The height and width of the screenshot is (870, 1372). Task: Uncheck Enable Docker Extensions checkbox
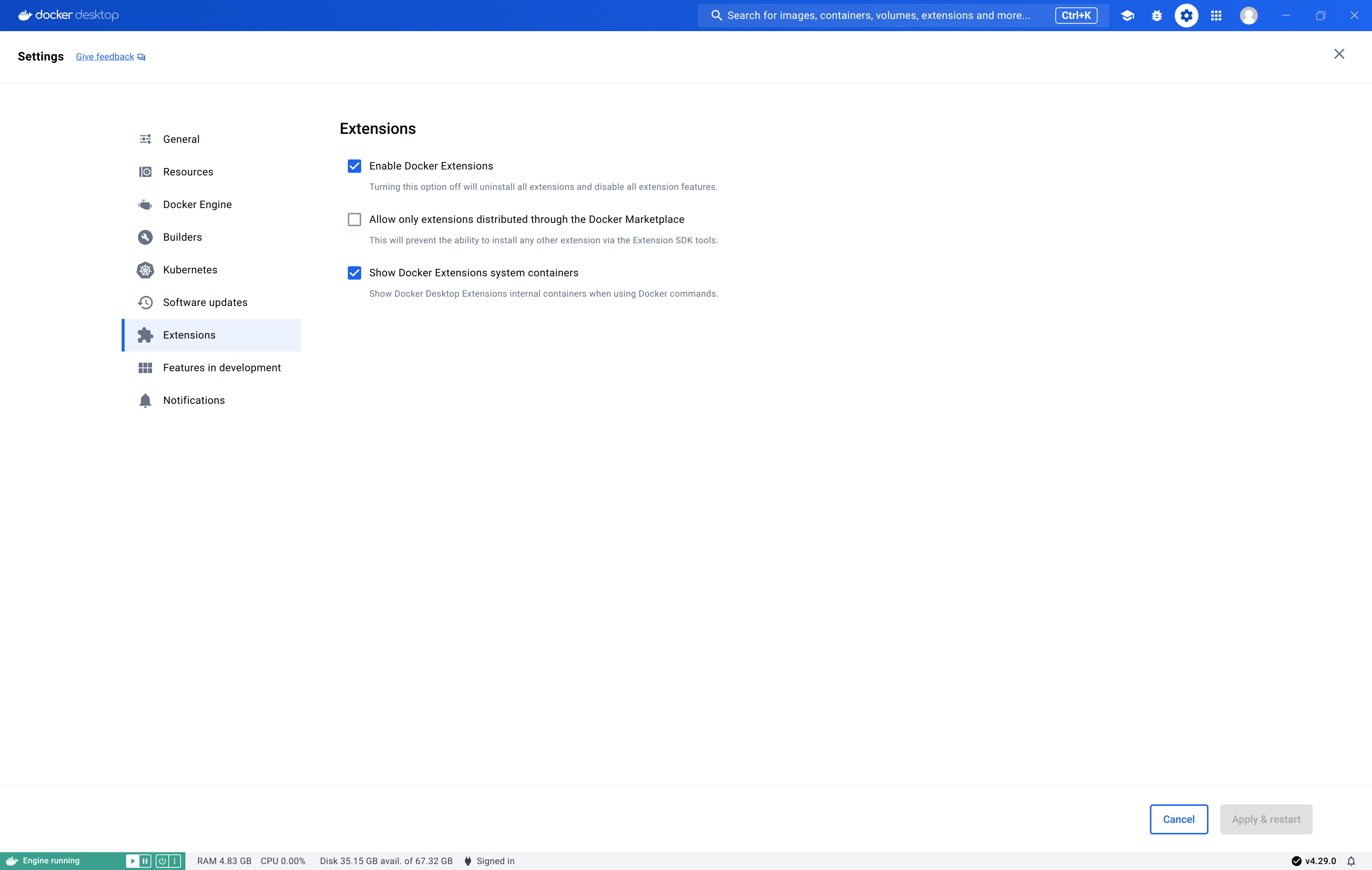(354, 166)
